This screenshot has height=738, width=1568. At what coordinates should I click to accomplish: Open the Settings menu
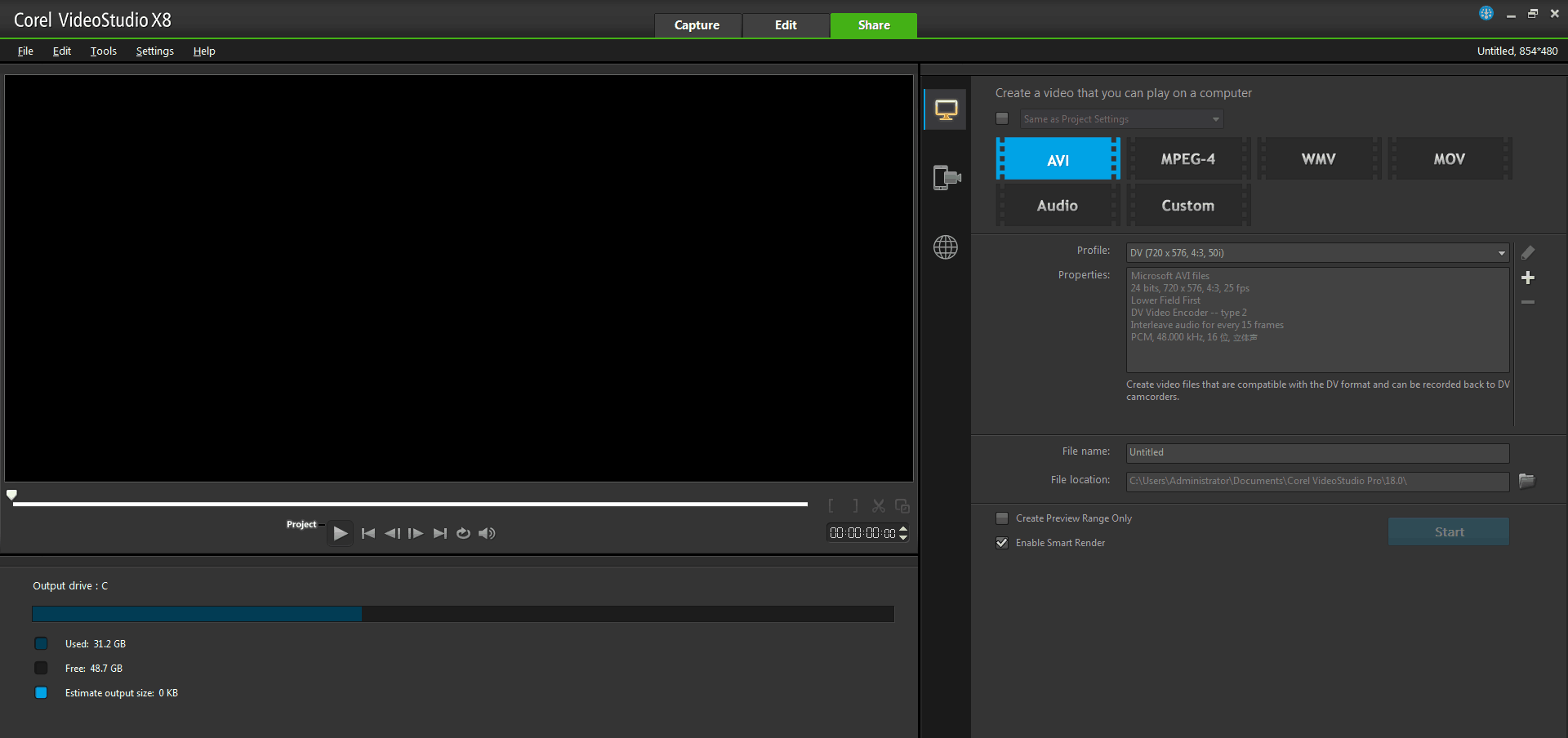point(154,51)
